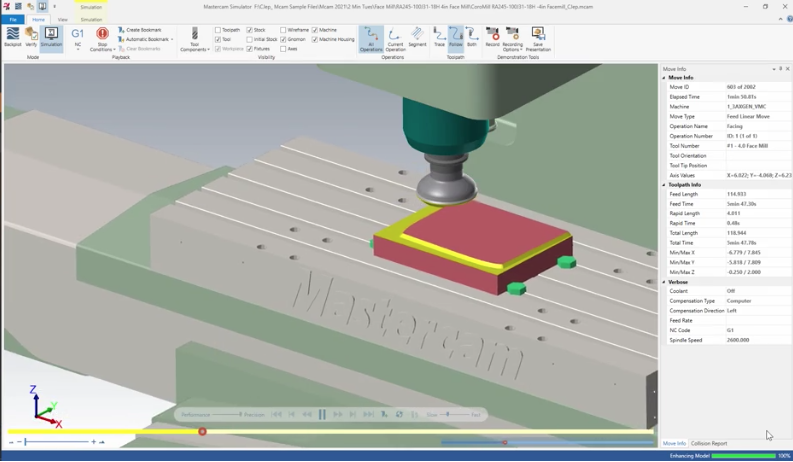
Task: Toggle the Toolpath visibility checkbox
Action: coord(218,30)
